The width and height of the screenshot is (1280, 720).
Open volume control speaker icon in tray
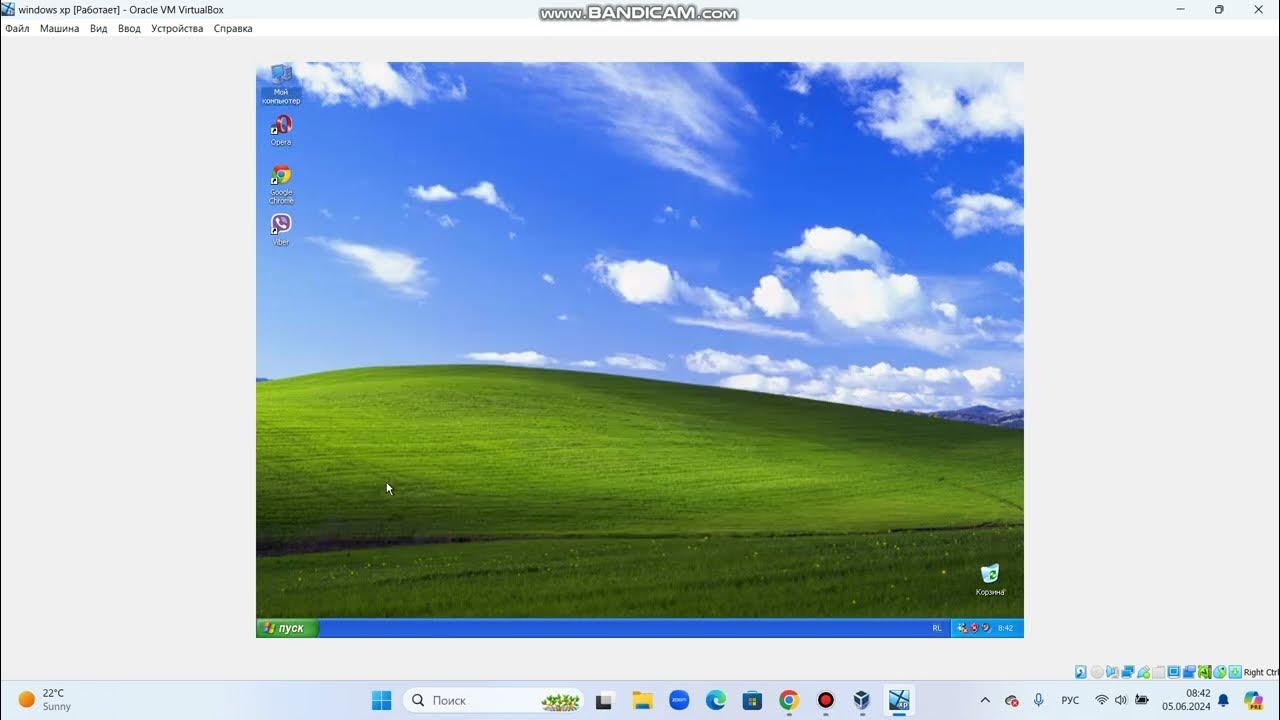[1121, 700]
